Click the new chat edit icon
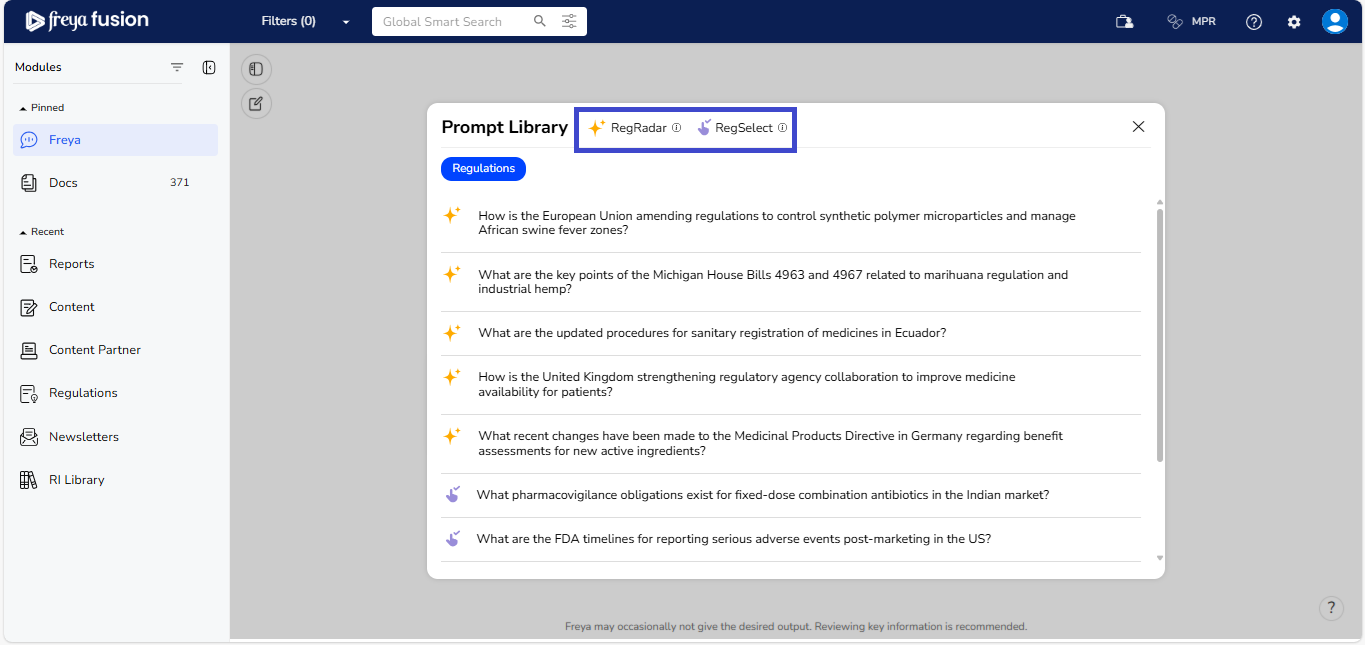The width and height of the screenshot is (1368, 645). (x=256, y=103)
